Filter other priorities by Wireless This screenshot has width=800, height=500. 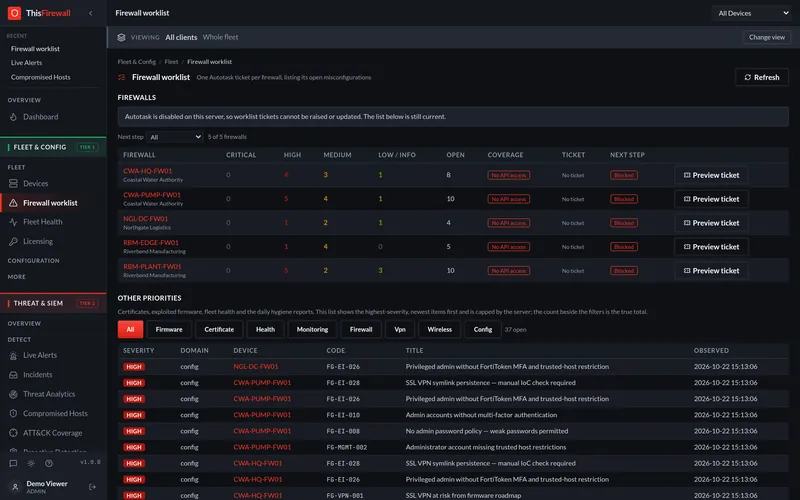coord(439,330)
